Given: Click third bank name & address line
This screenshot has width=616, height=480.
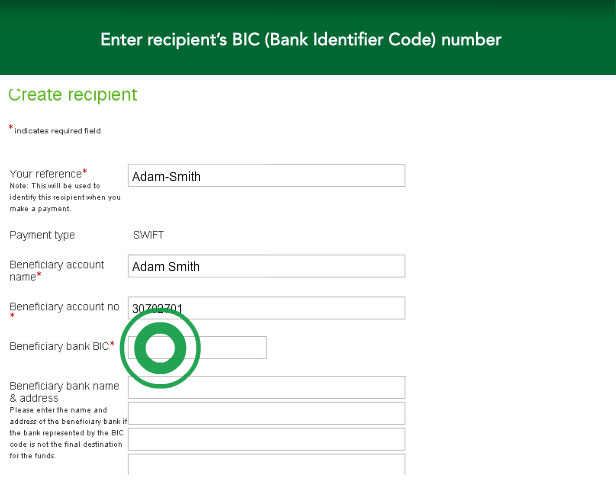Looking at the screenshot, I should [266, 439].
